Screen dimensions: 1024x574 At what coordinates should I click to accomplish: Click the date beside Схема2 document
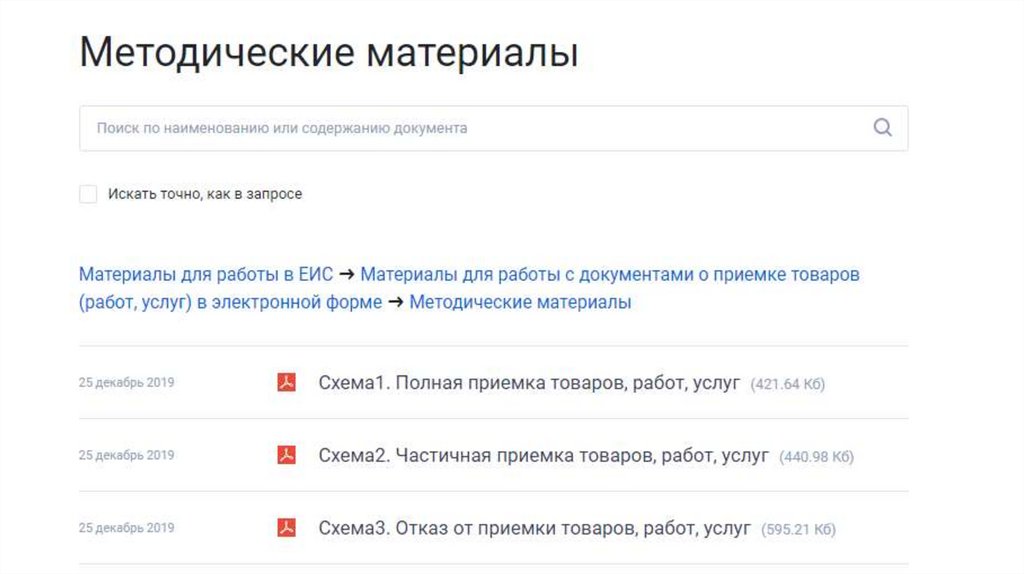(126, 455)
